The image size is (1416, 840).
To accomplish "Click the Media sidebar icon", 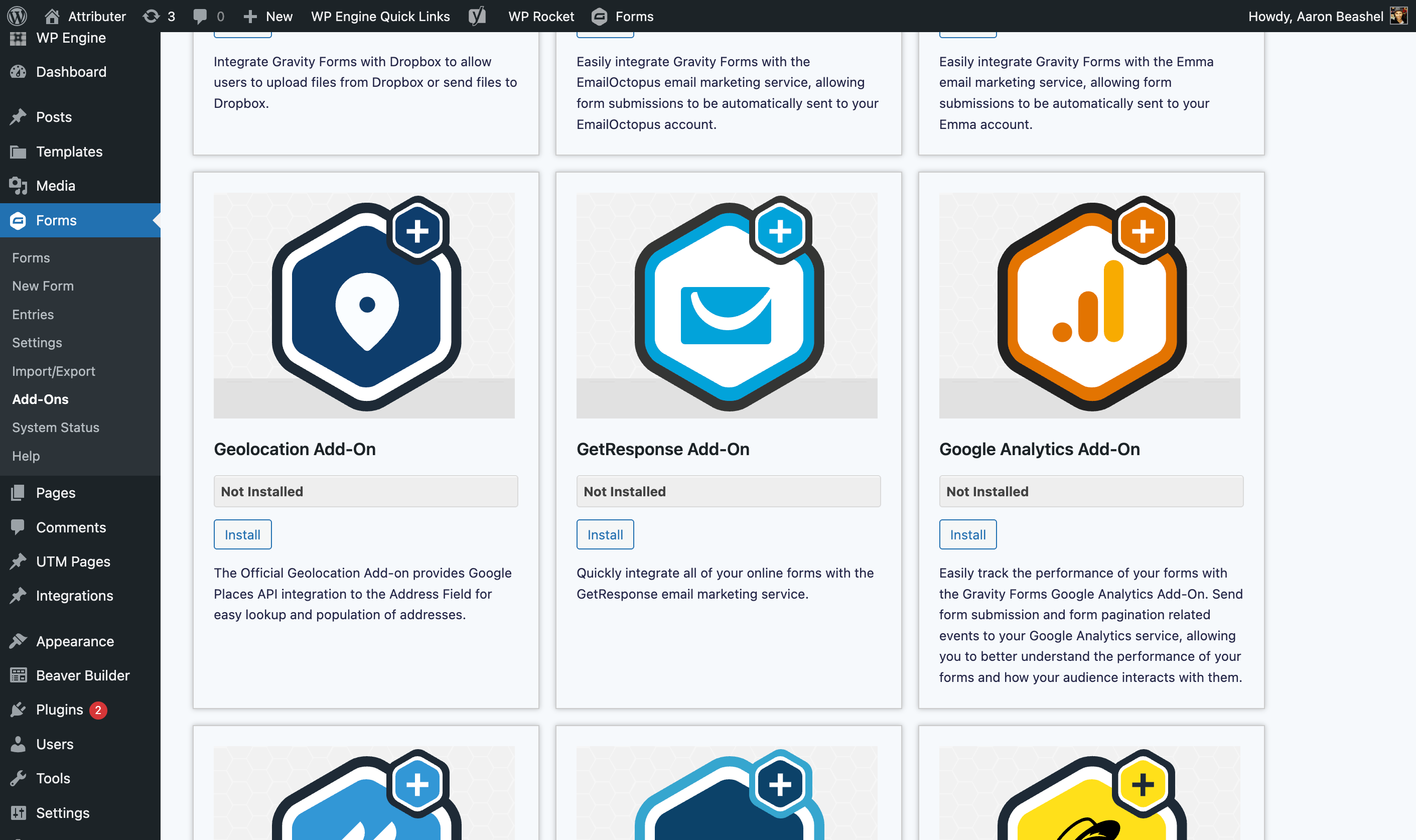I will 18,186.
